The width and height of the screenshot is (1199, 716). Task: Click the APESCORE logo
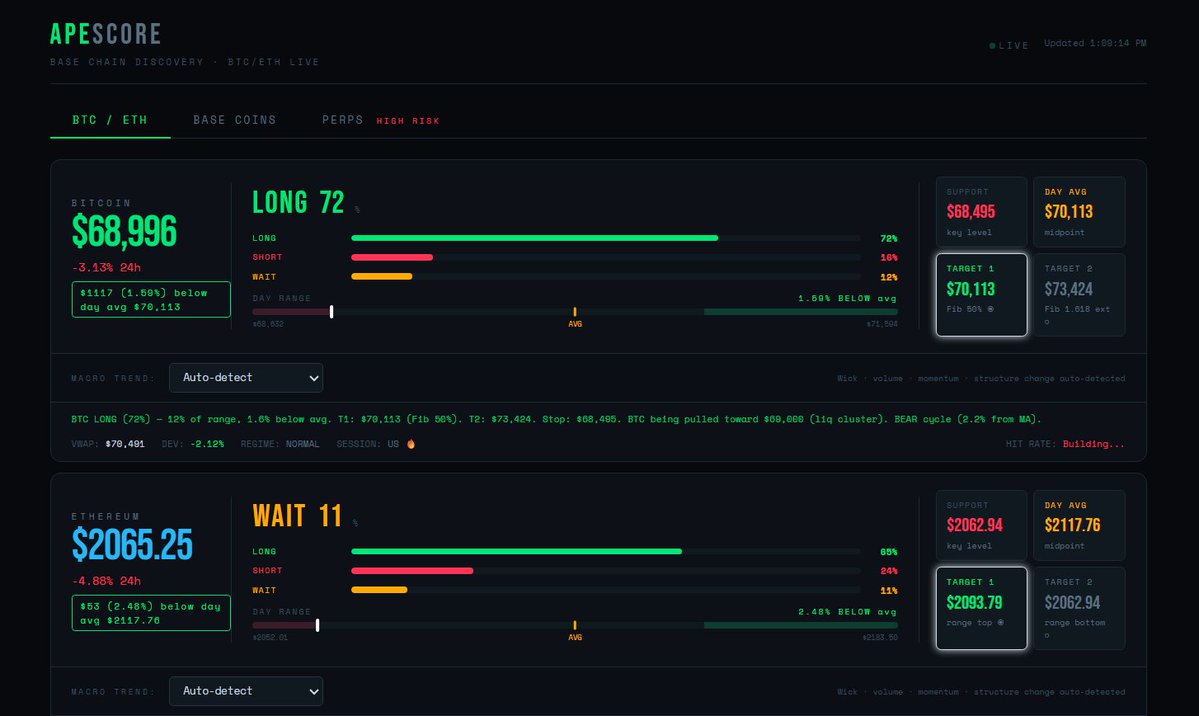pyautogui.click(x=106, y=34)
